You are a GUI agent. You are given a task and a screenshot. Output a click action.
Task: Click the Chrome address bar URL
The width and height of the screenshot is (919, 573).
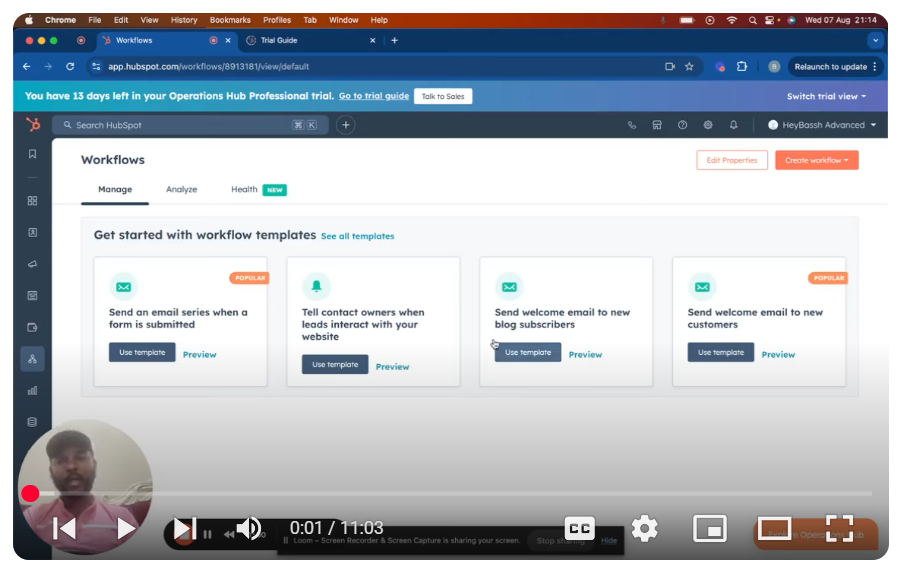pos(208,67)
